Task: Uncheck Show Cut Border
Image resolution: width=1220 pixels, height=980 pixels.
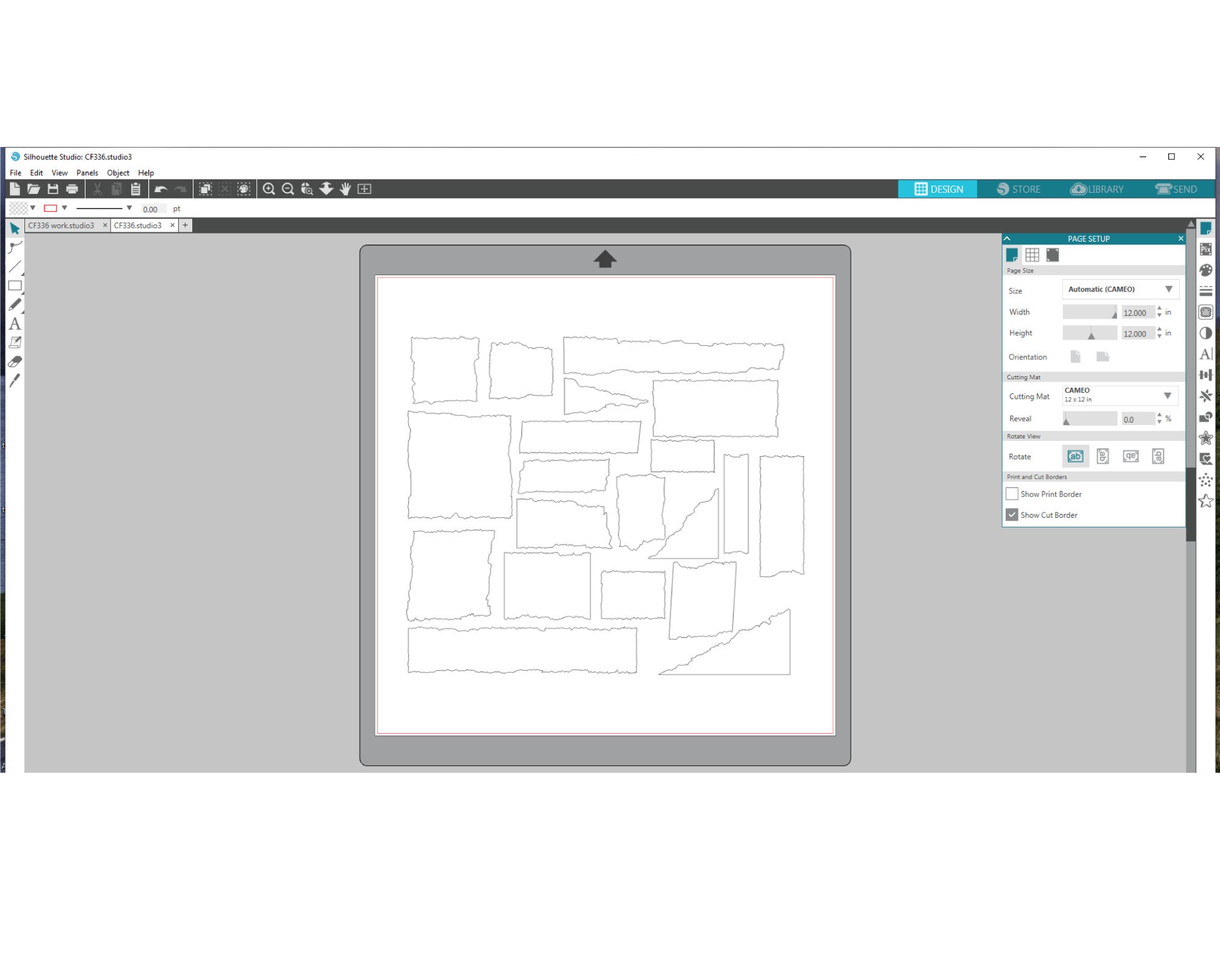Action: [x=1012, y=515]
